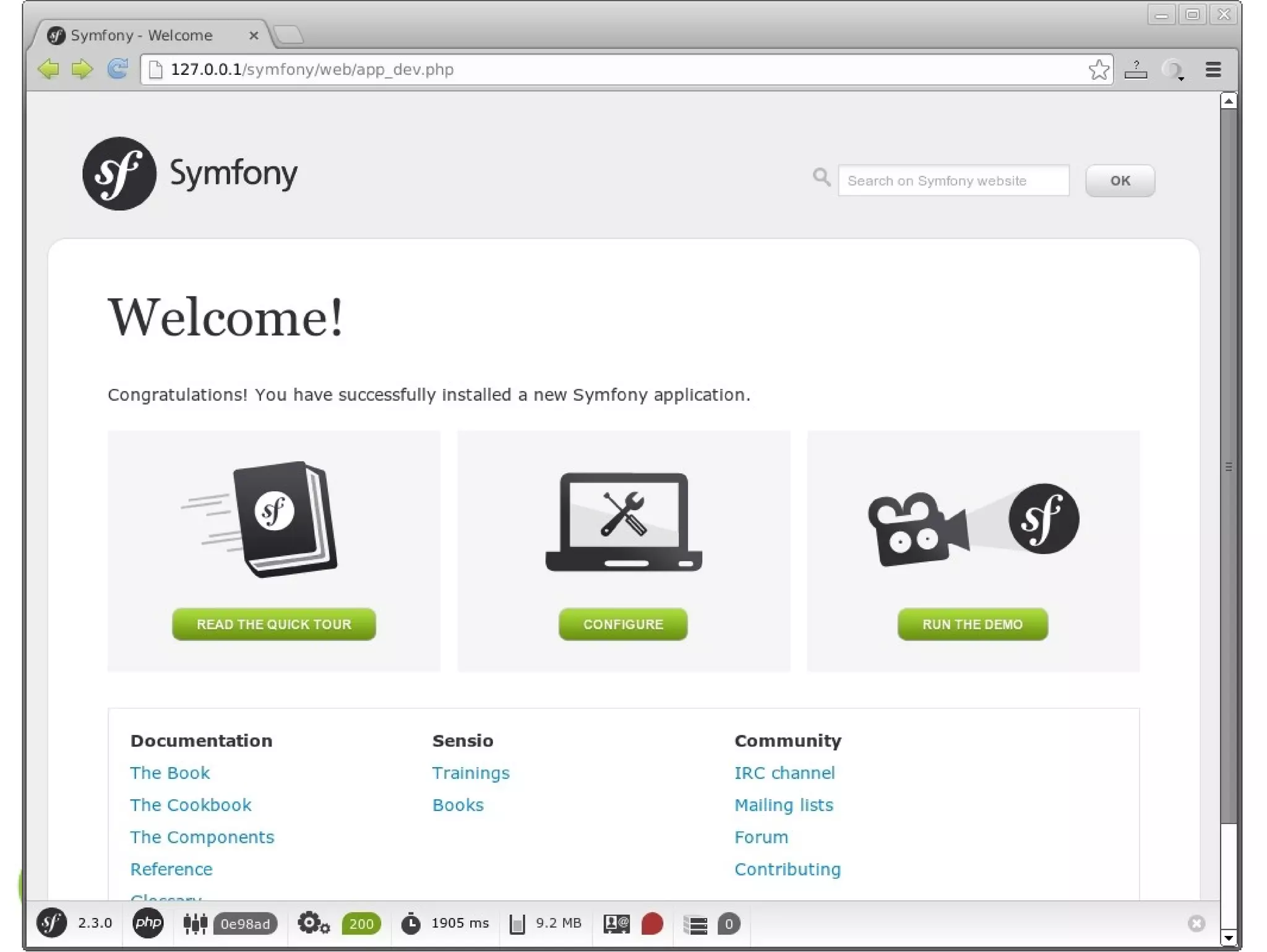The image size is (1267, 952).
Task: Open a new browser tab
Action: pos(289,35)
